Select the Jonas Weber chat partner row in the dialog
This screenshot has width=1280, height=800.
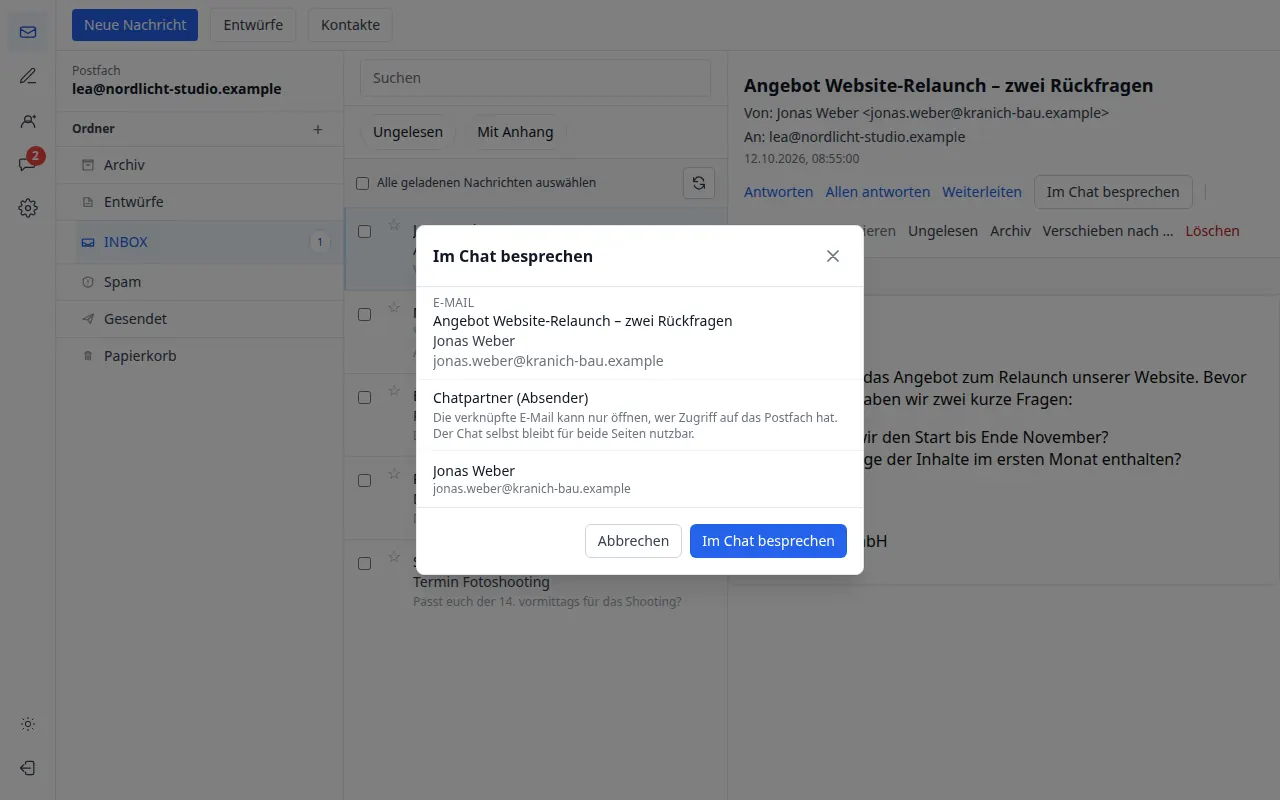(x=640, y=479)
